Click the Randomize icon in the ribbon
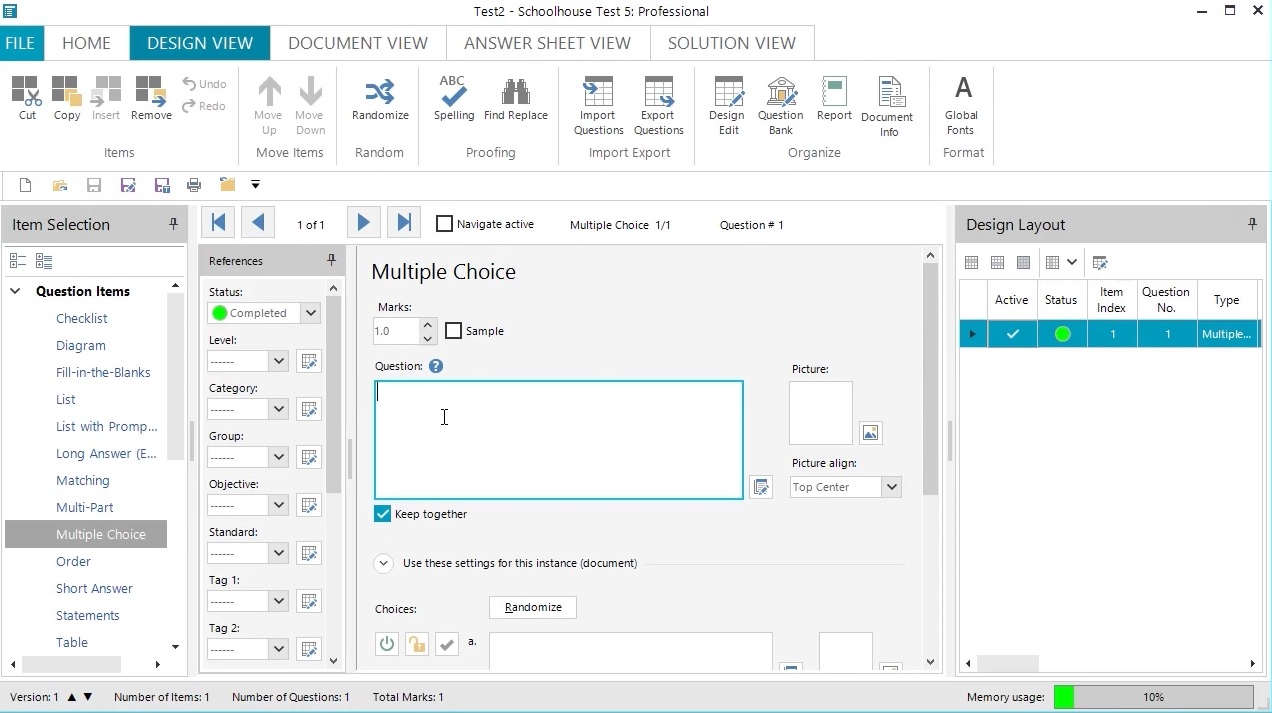 click(380, 99)
